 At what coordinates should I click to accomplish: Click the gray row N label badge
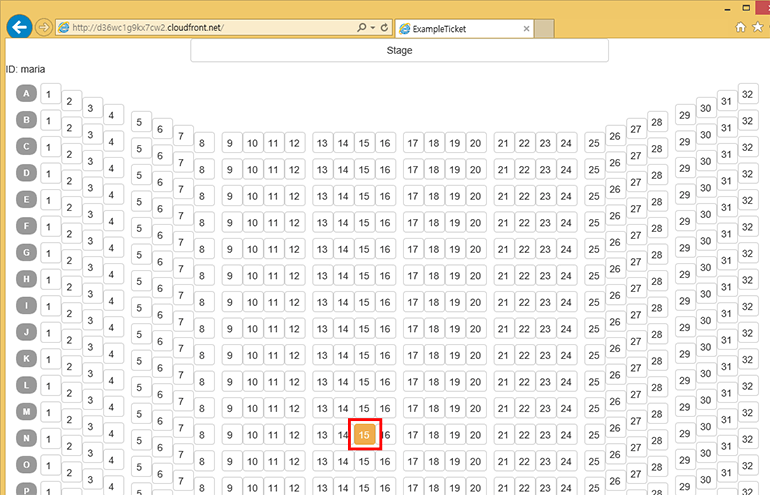point(26,438)
